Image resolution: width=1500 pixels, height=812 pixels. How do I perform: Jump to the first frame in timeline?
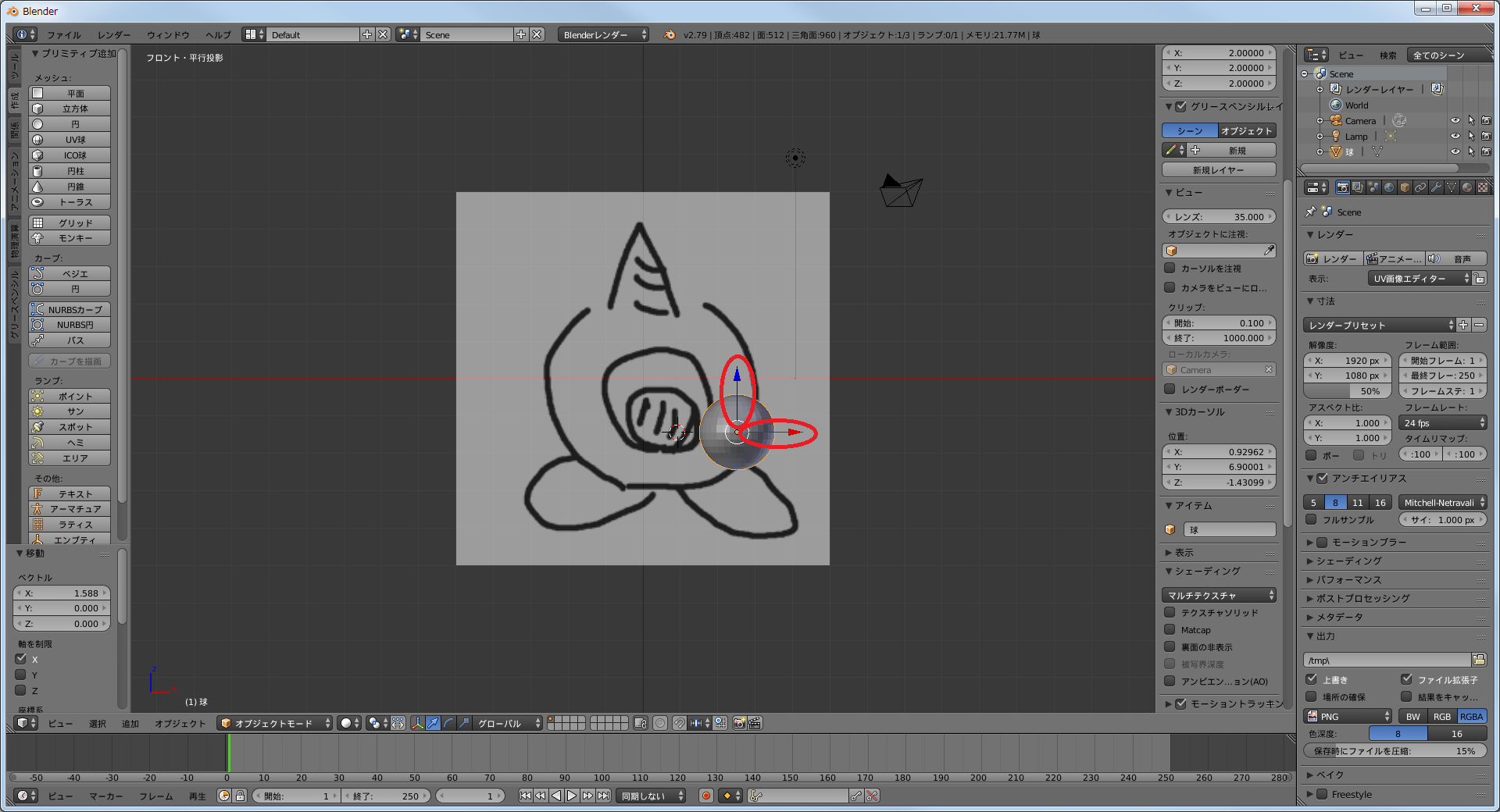click(x=525, y=796)
